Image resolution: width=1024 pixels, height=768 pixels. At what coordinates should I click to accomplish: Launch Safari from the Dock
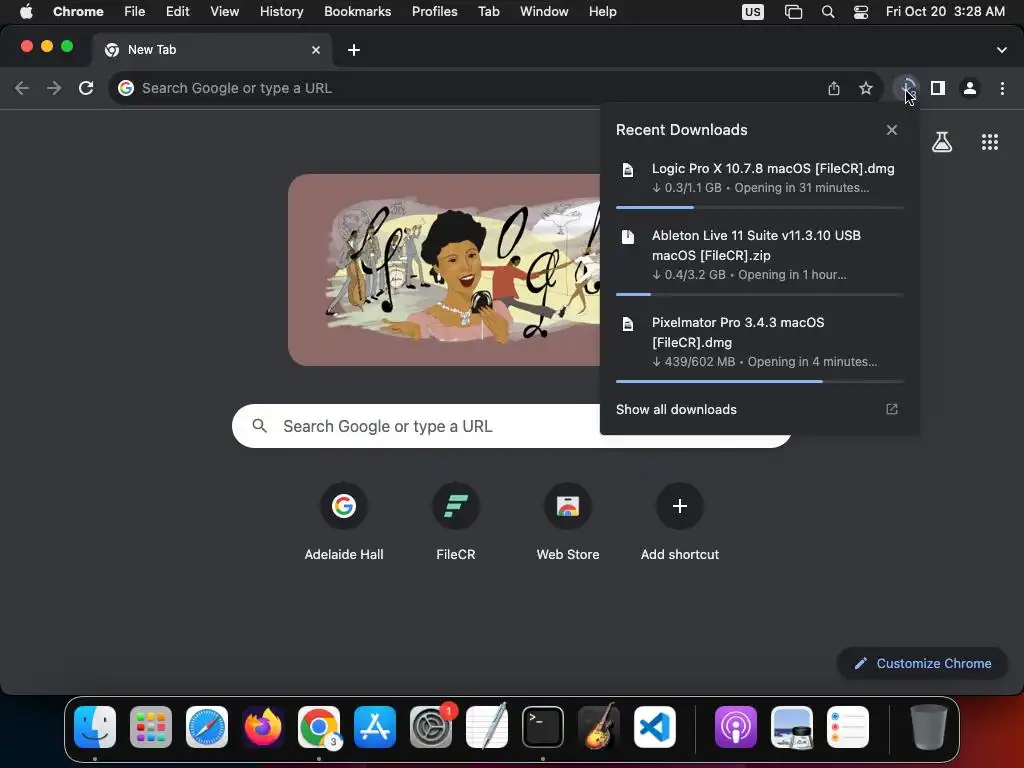click(x=207, y=727)
